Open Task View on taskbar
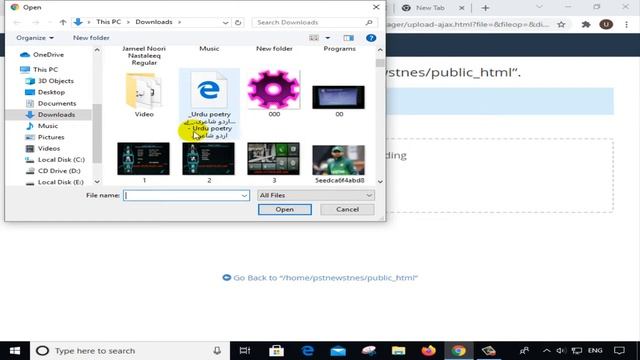Image resolution: width=640 pixels, height=360 pixels. pyautogui.click(x=244, y=351)
